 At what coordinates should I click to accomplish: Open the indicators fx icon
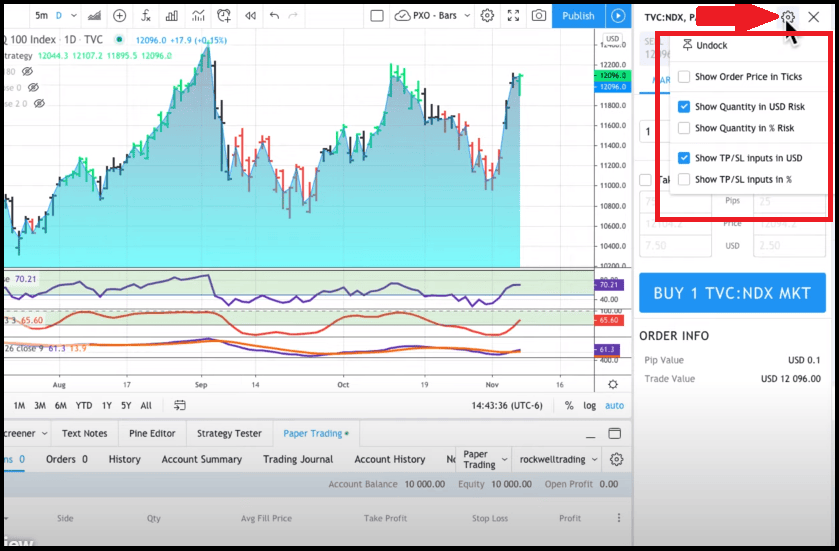tap(146, 16)
